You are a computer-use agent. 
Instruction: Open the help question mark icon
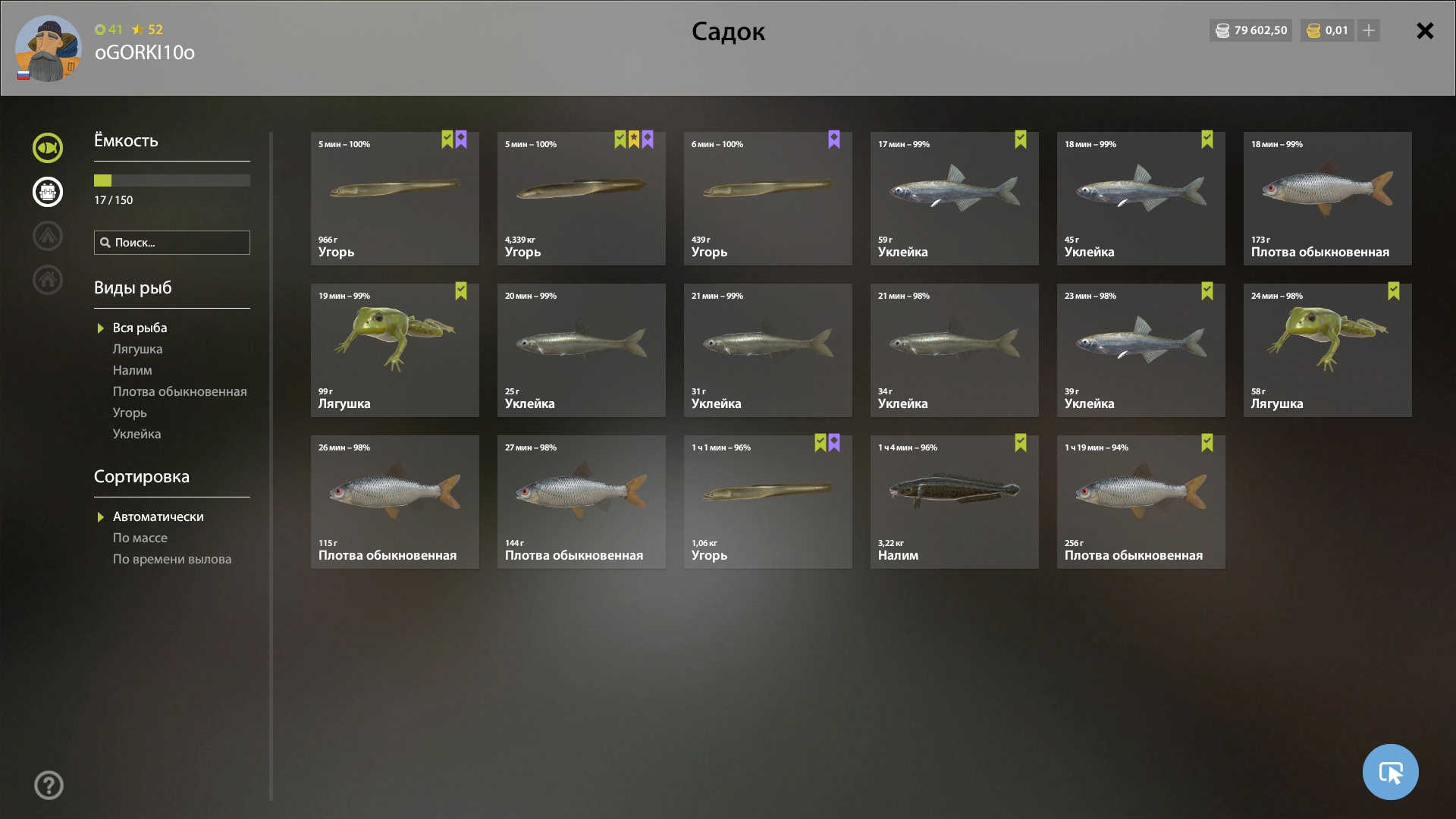pyautogui.click(x=49, y=786)
